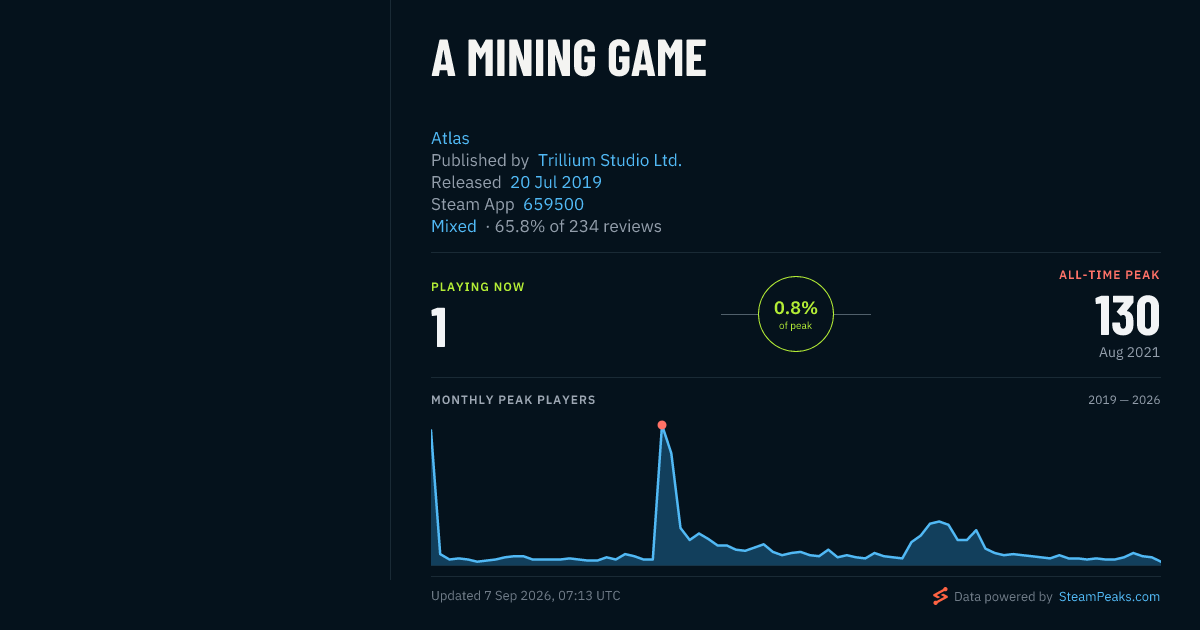Screen dimensions: 1200x630
Task: Click the Mixed review rating link
Action: [454, 226]
